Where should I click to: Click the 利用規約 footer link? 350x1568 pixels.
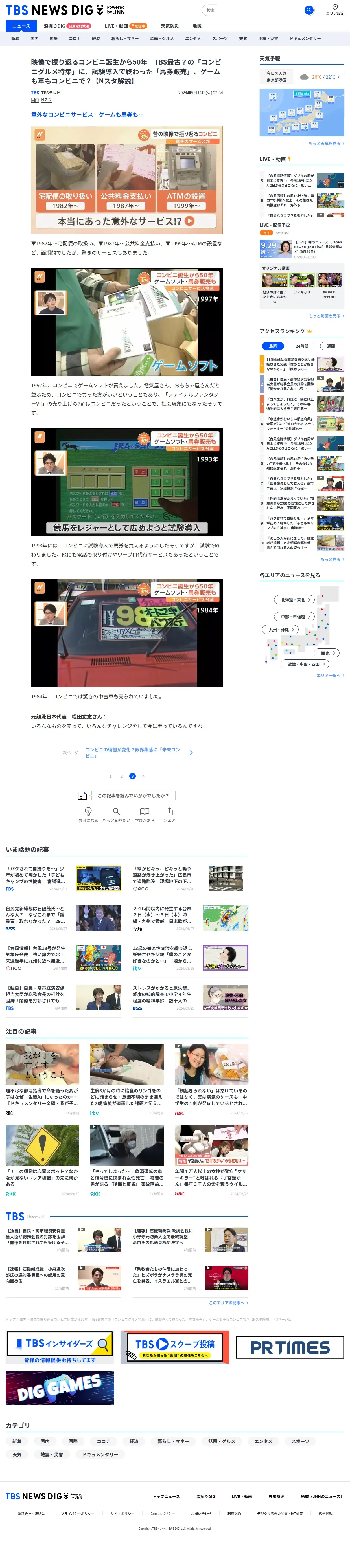[234, 1513]
